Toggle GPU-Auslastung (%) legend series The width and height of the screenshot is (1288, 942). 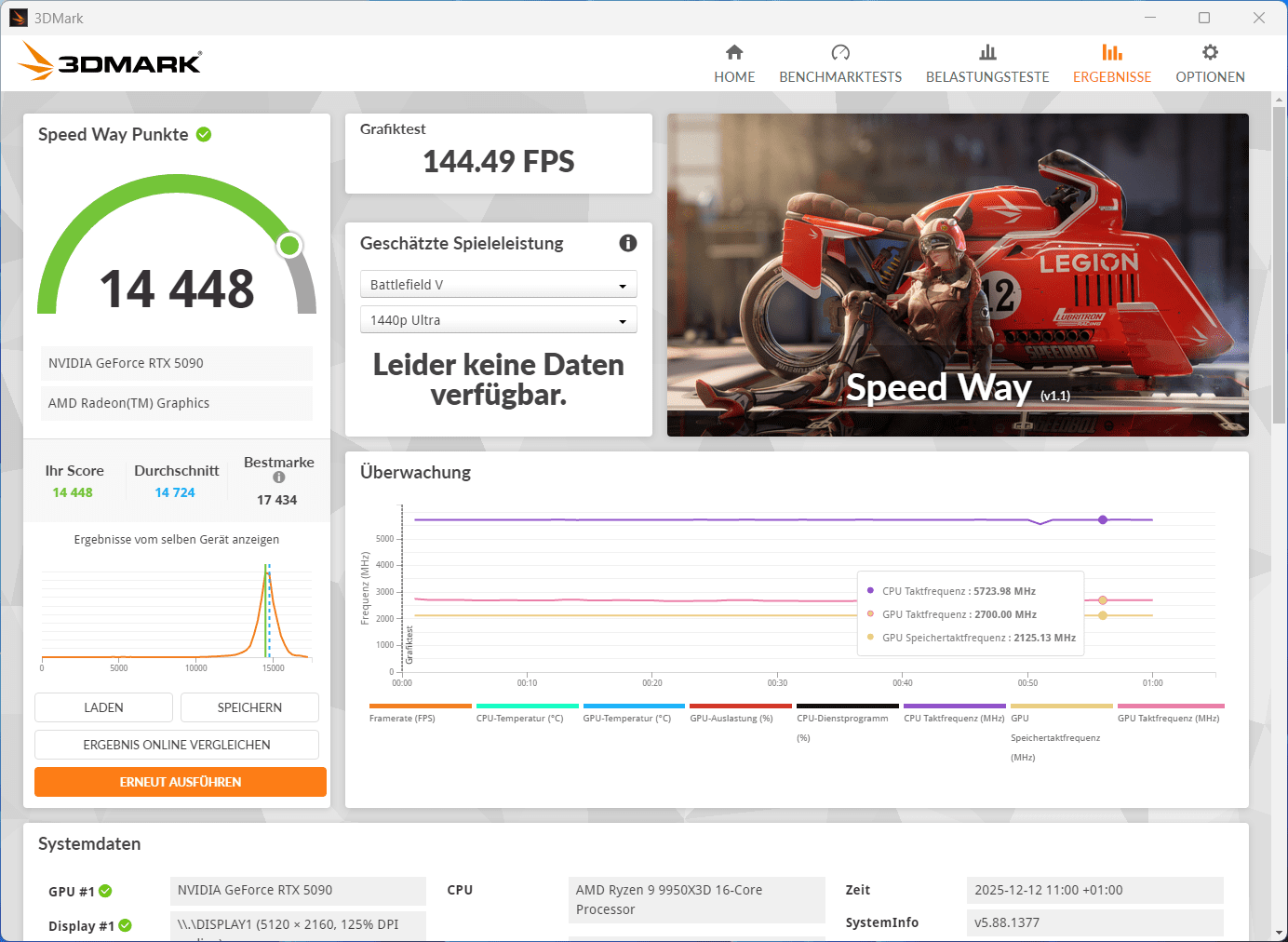point(741,713)
